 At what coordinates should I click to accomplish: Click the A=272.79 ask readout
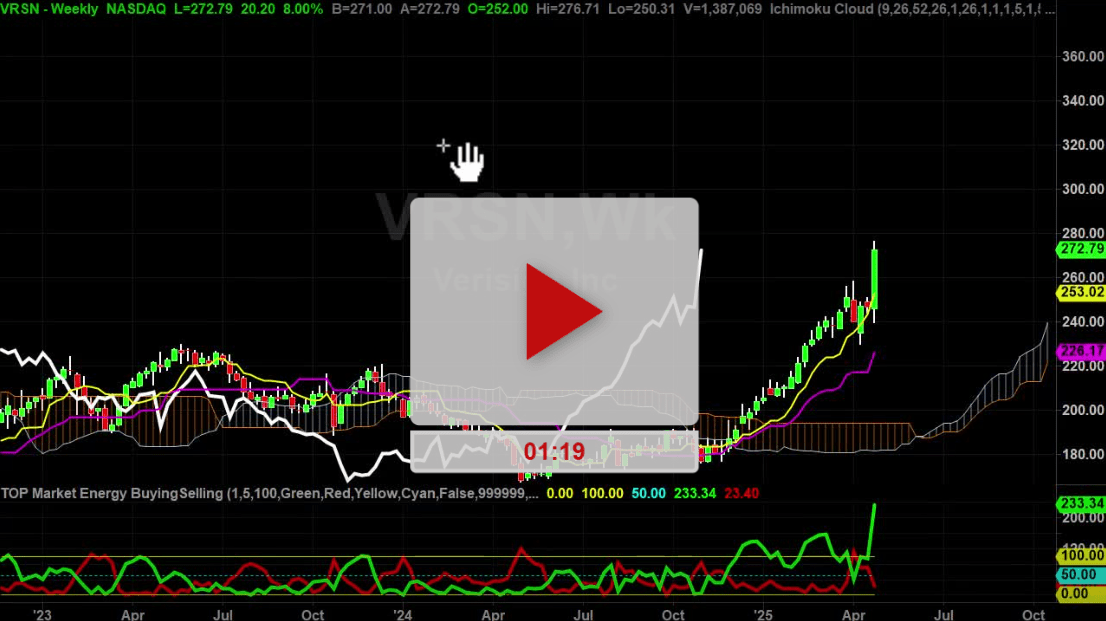(428, 9)
